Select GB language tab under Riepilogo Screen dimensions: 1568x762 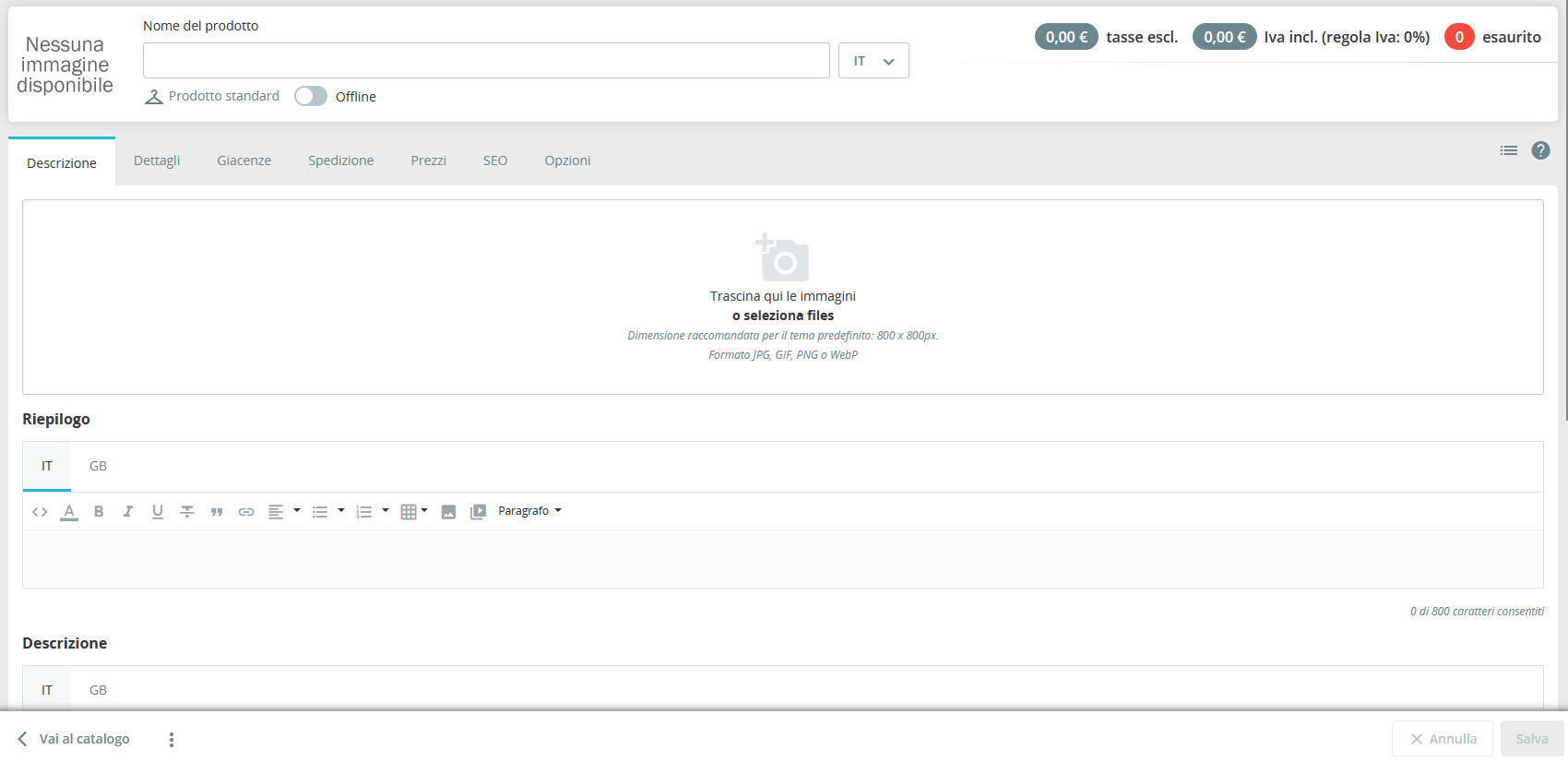98,466
